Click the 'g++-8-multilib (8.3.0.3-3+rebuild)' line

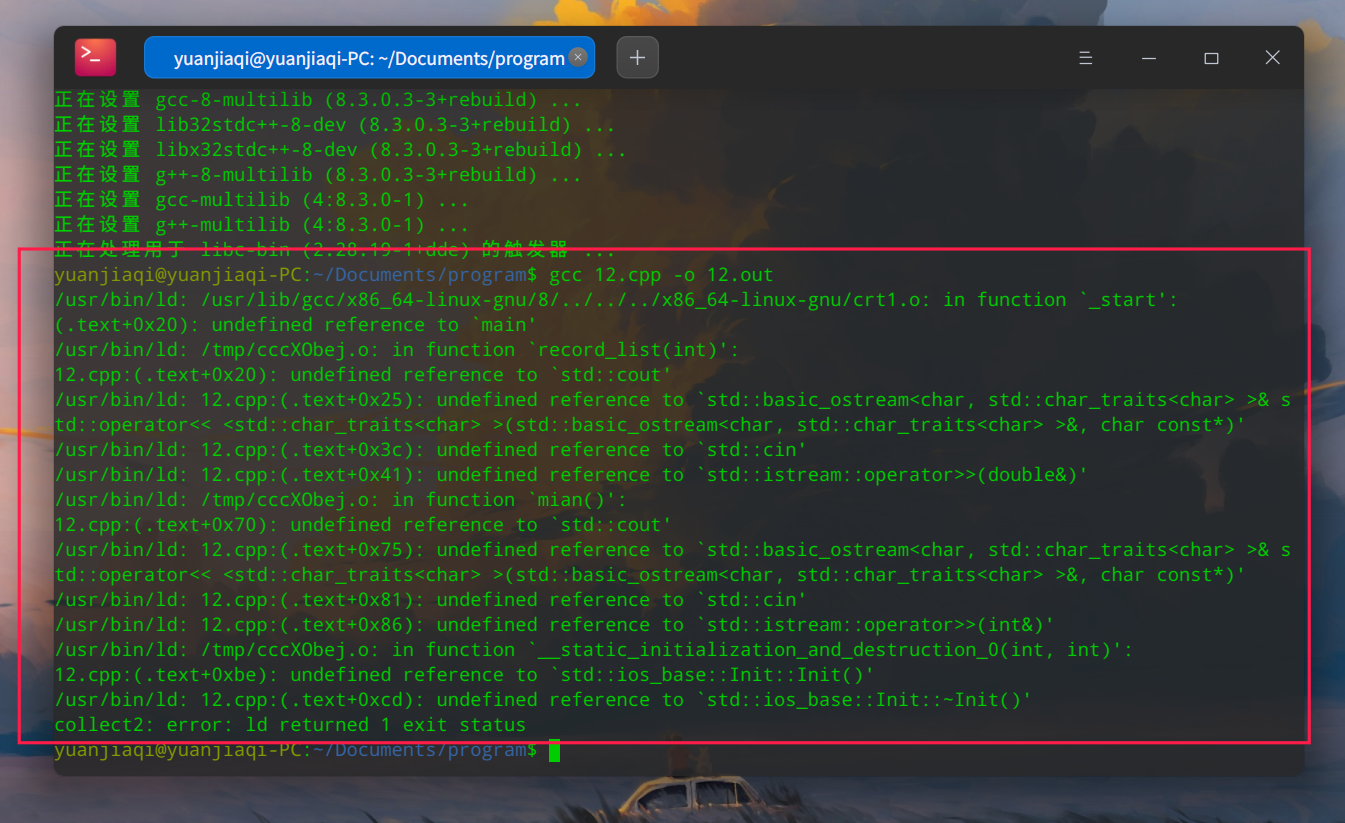tap(317, 175)
